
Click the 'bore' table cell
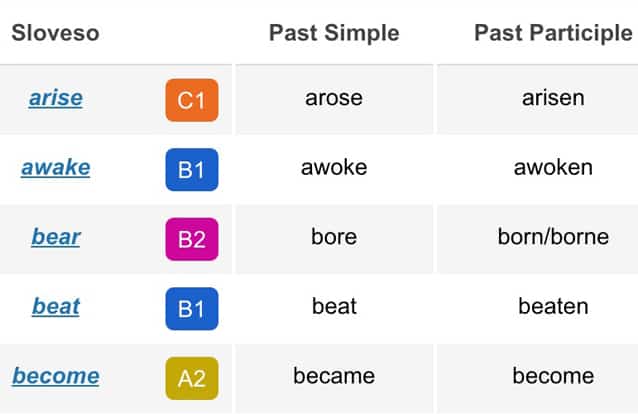point(334,239)
